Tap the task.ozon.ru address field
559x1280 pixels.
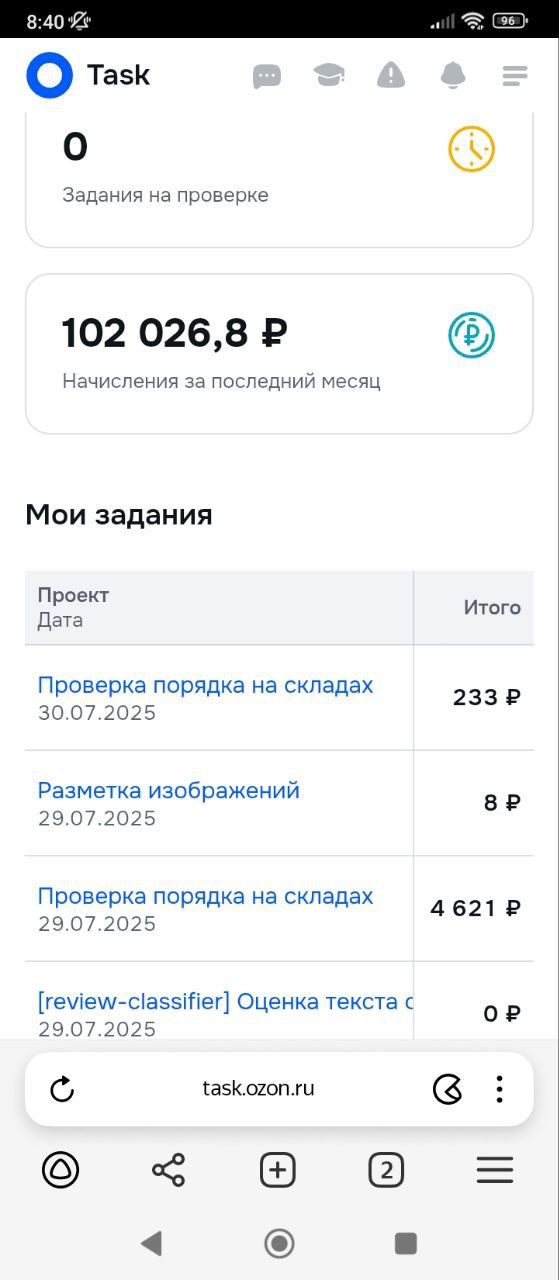(258, 1089)
